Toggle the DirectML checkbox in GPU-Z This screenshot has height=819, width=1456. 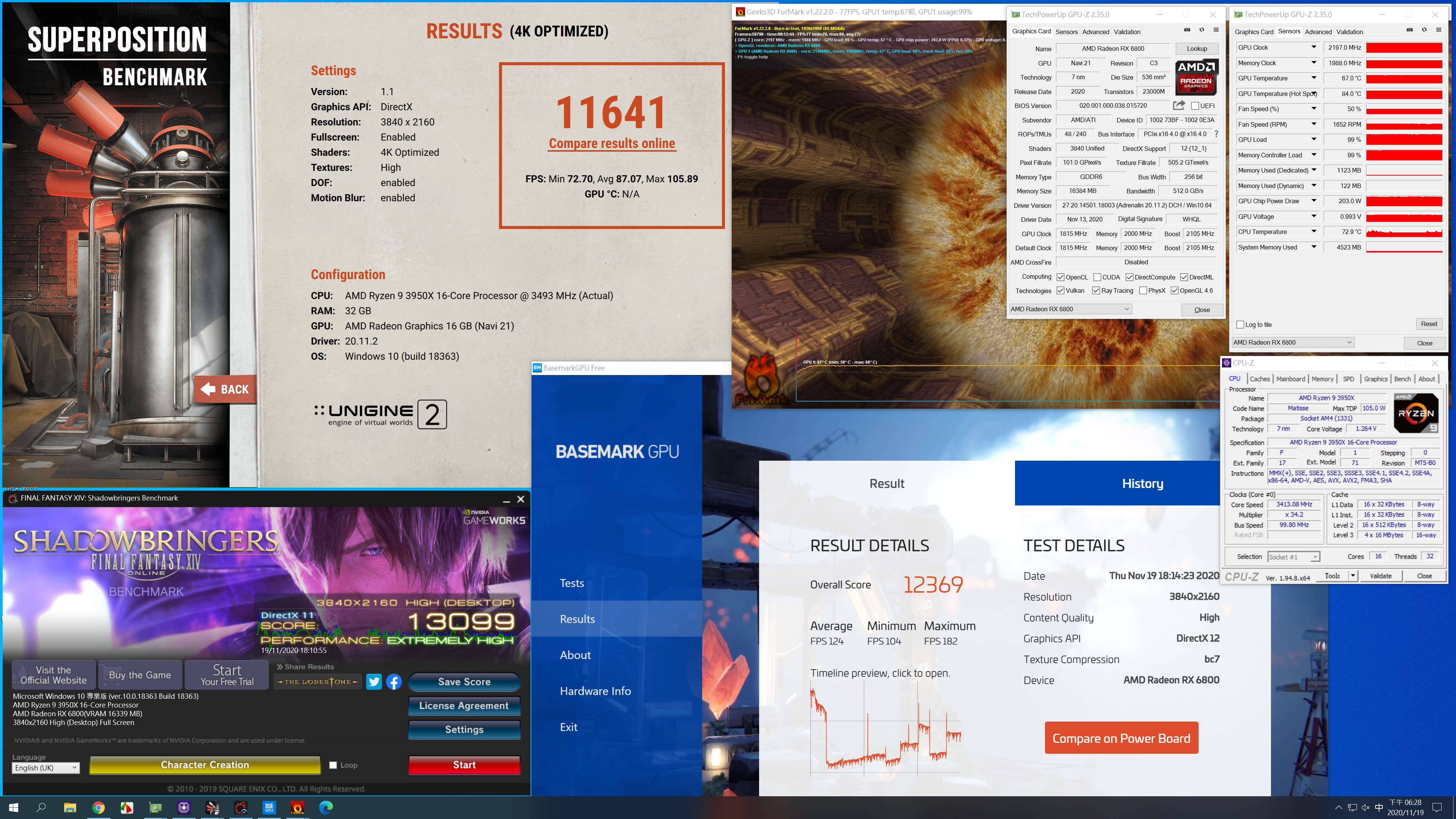click(1183, 277)
